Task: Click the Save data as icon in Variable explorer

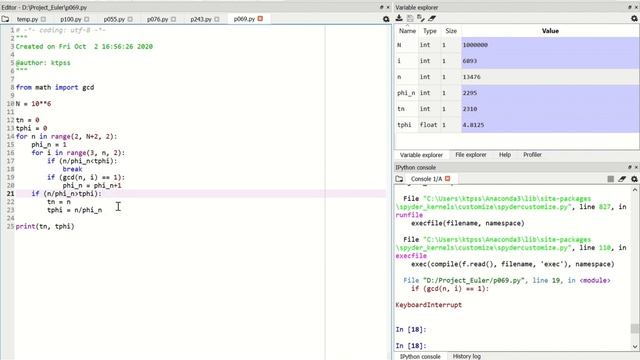Action: point(421,18)
